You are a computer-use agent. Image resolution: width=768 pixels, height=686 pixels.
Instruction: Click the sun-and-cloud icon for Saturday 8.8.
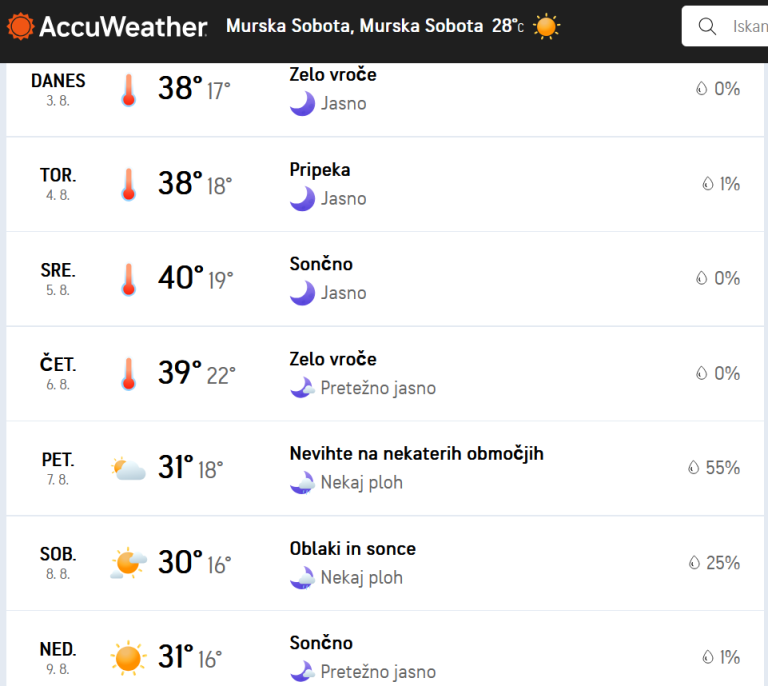pos(128,563)
